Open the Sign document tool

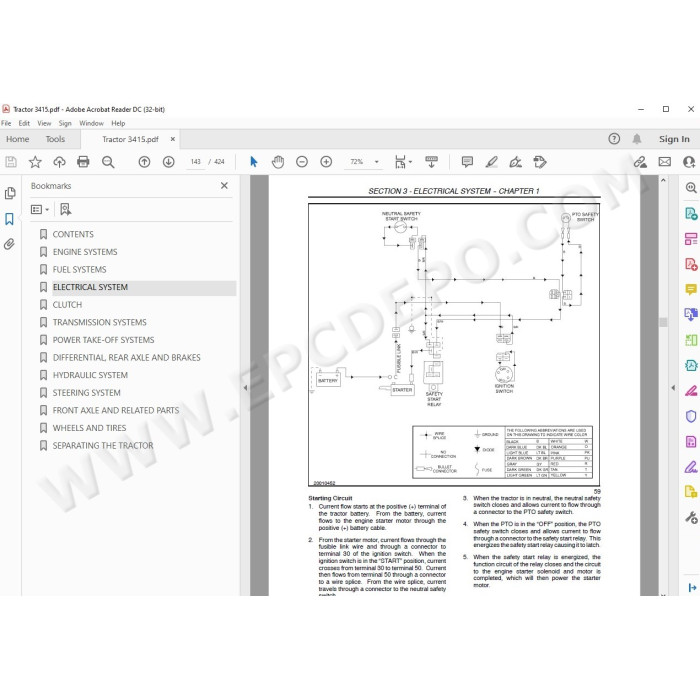click(516, 162)
